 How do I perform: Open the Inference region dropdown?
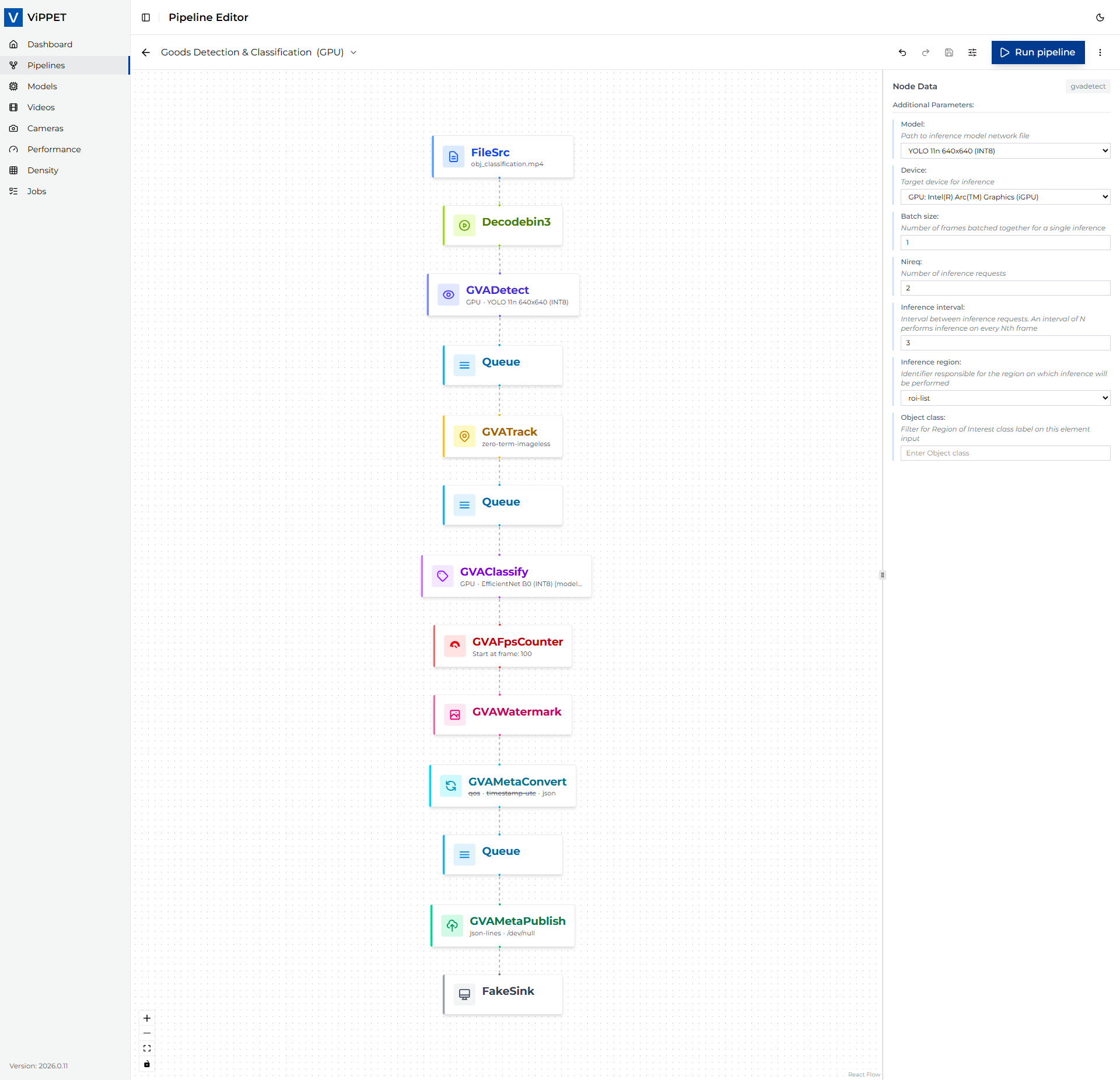coord(1005,398)
